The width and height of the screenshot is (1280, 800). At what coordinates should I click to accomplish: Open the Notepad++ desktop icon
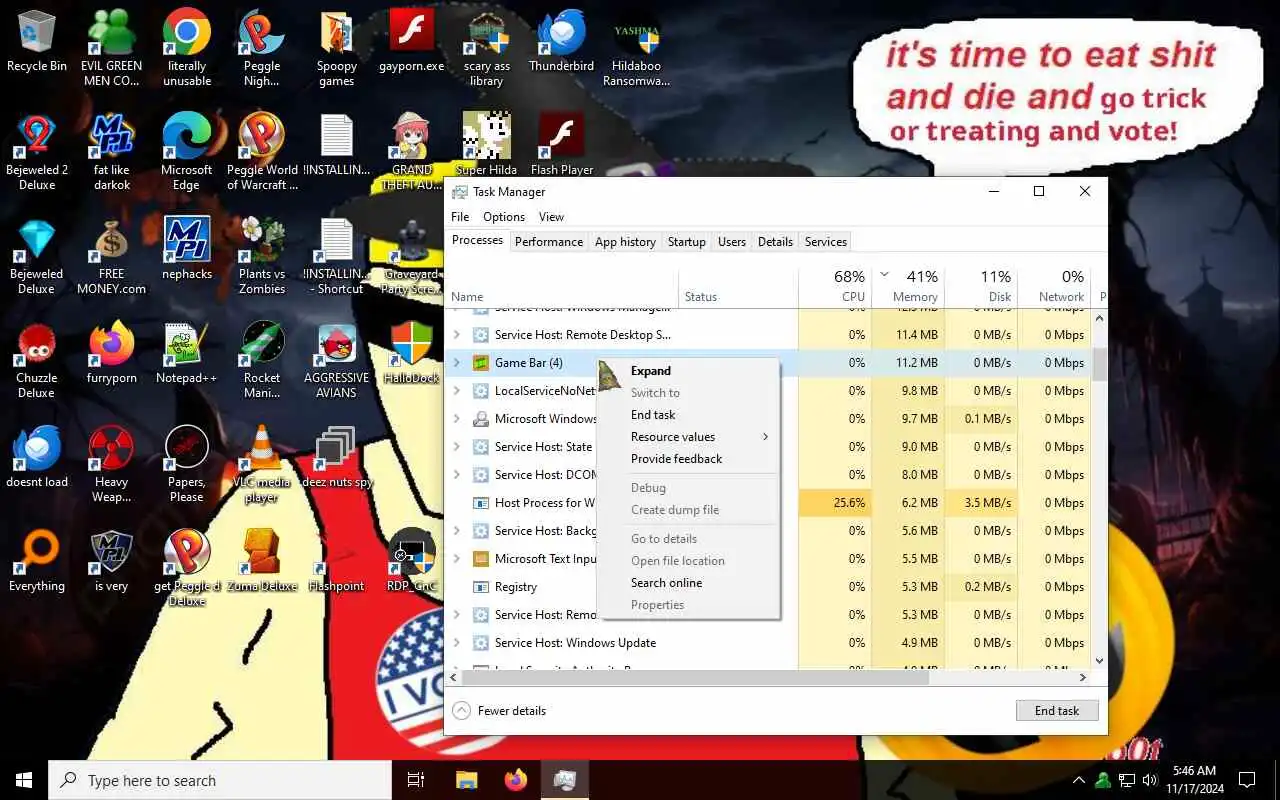click(x=186, y=353)
